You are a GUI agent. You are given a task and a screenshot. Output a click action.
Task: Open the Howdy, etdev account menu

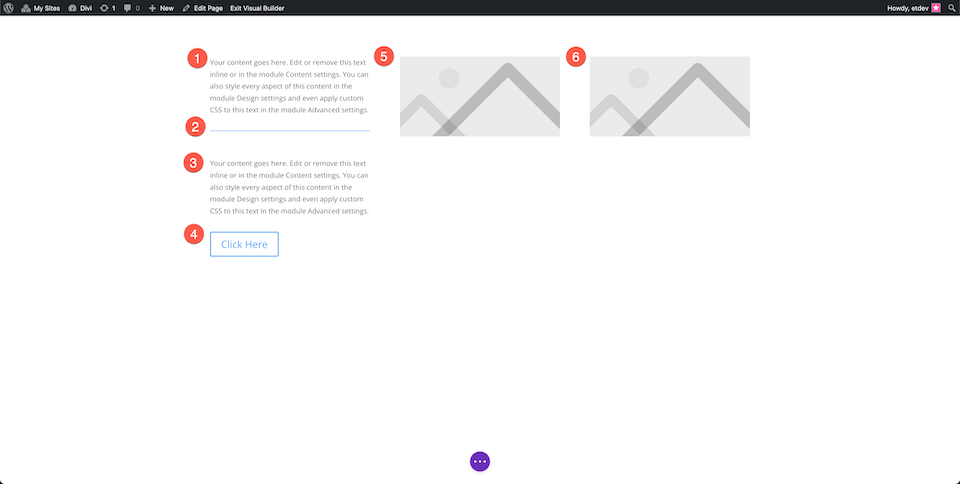(x=907, y=8)
